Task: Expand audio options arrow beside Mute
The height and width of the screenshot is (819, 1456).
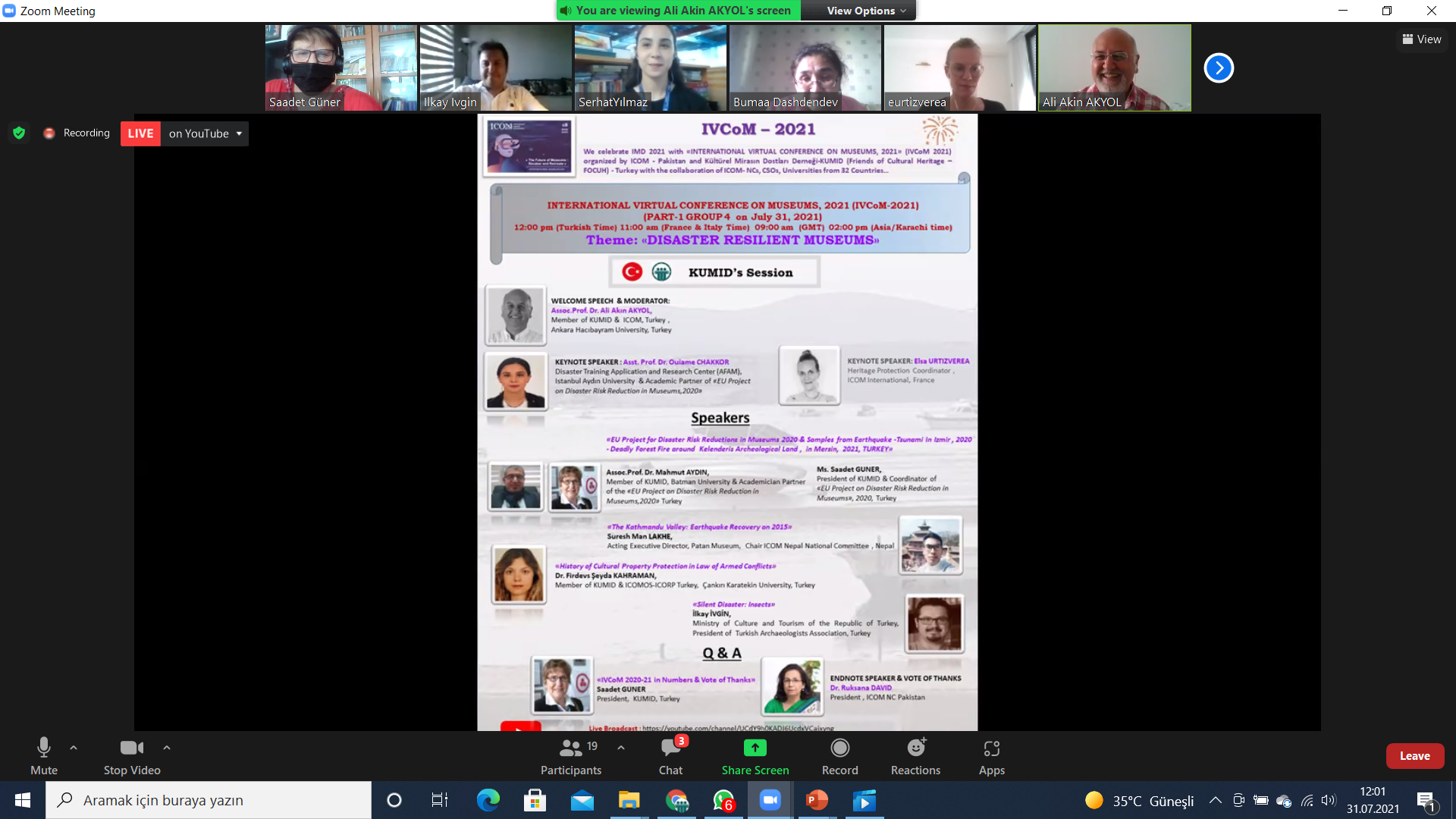Action: (74, 748)
